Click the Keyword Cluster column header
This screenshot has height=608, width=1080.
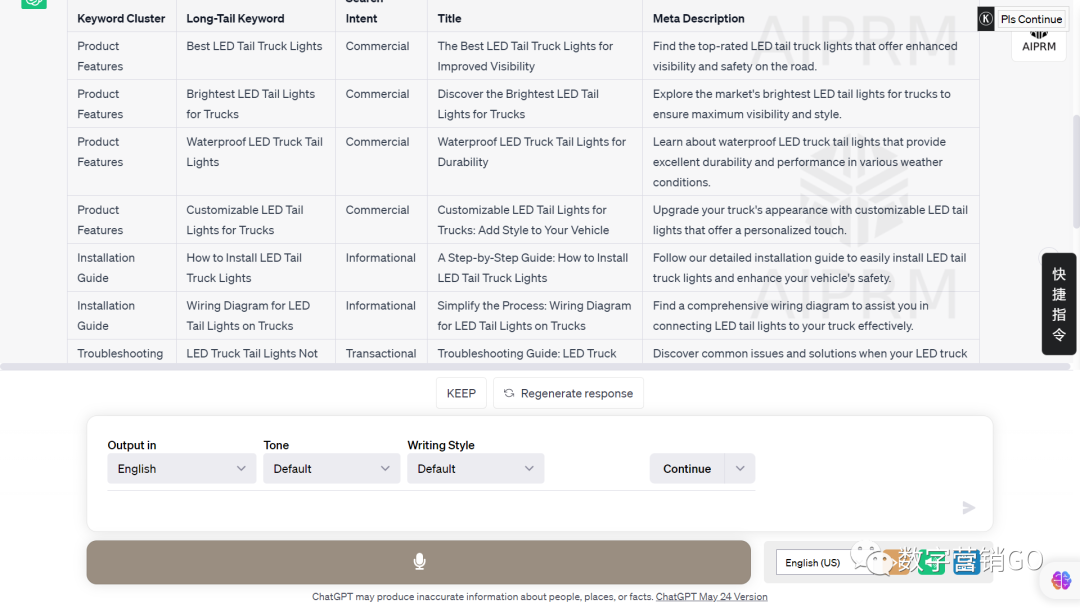(x=121, y=19)
